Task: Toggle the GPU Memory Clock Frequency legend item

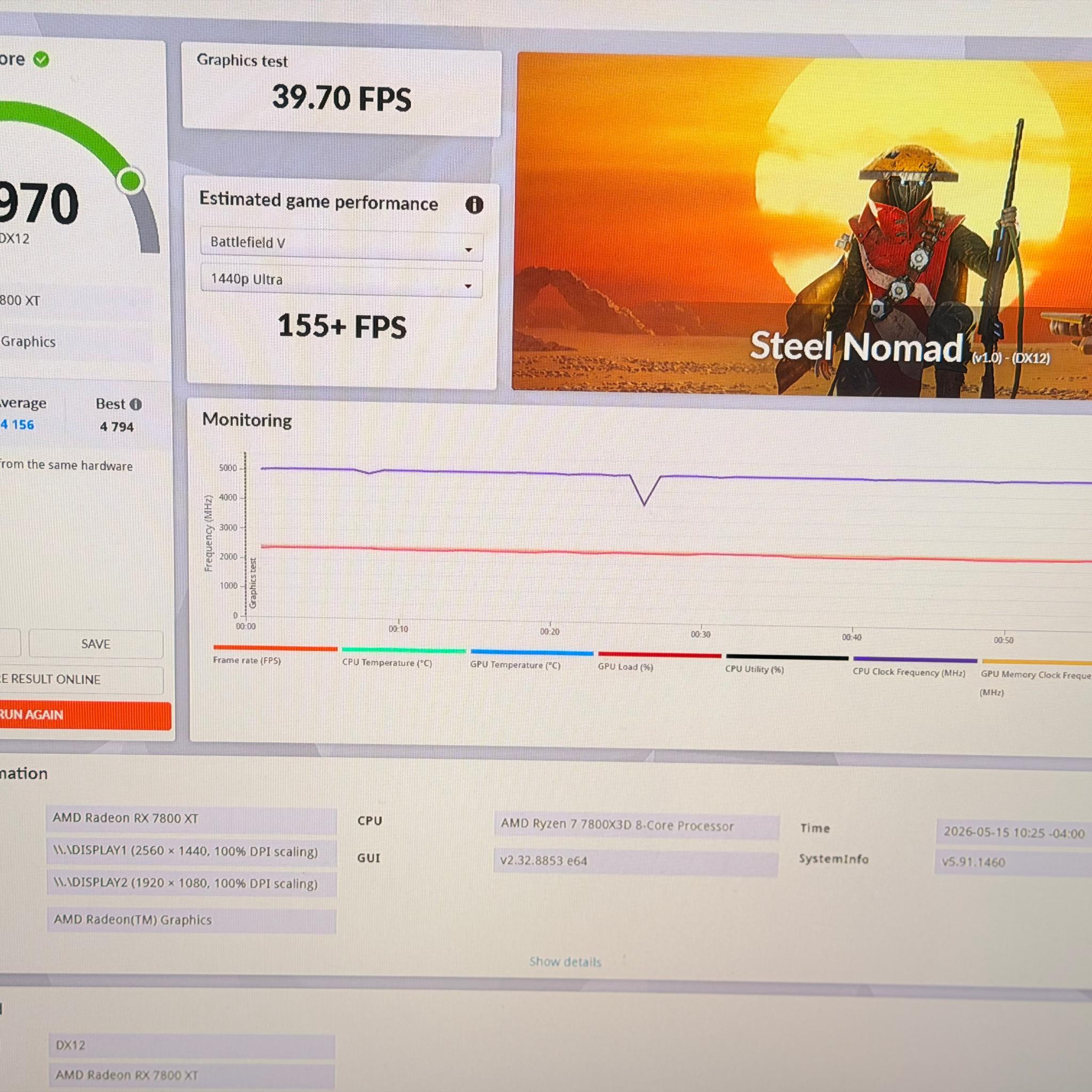Action: coord(1037,677)
